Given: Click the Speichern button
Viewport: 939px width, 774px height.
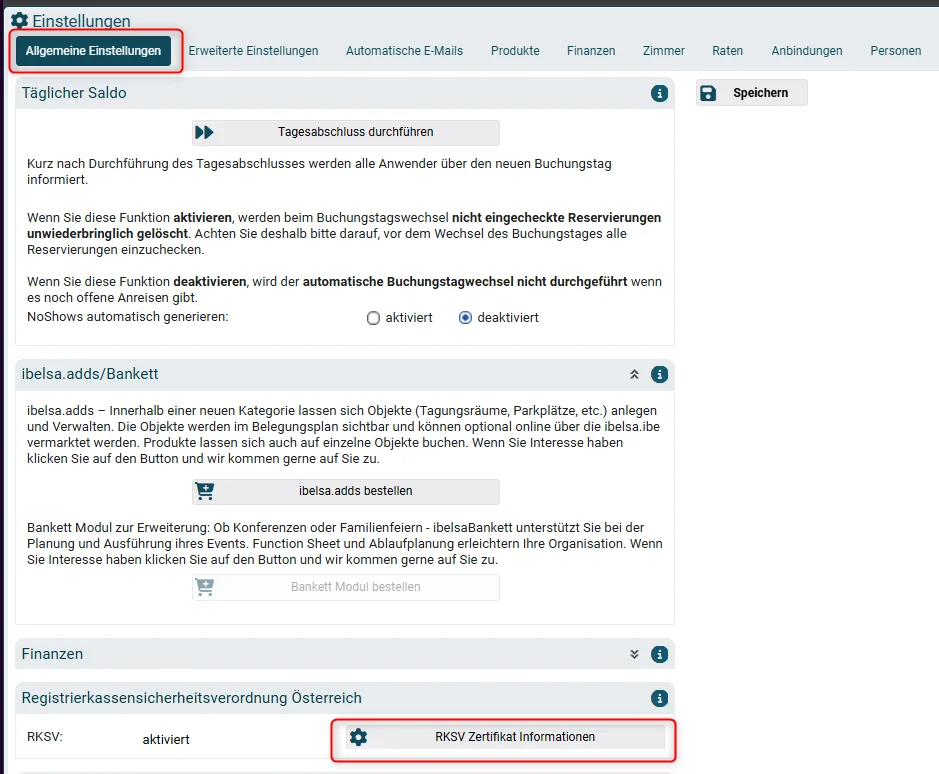Looking at the screenshot, I should (x=752, y=93).
